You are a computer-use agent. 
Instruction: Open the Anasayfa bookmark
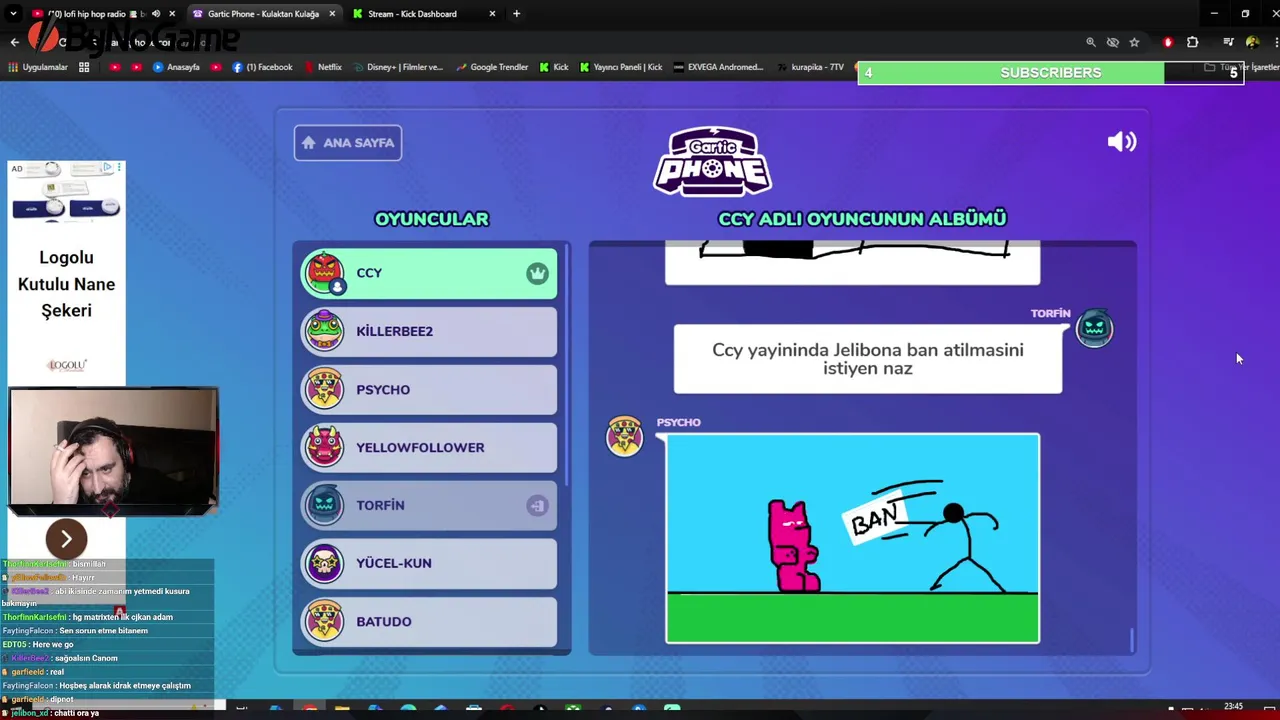(x=176, y=67)
